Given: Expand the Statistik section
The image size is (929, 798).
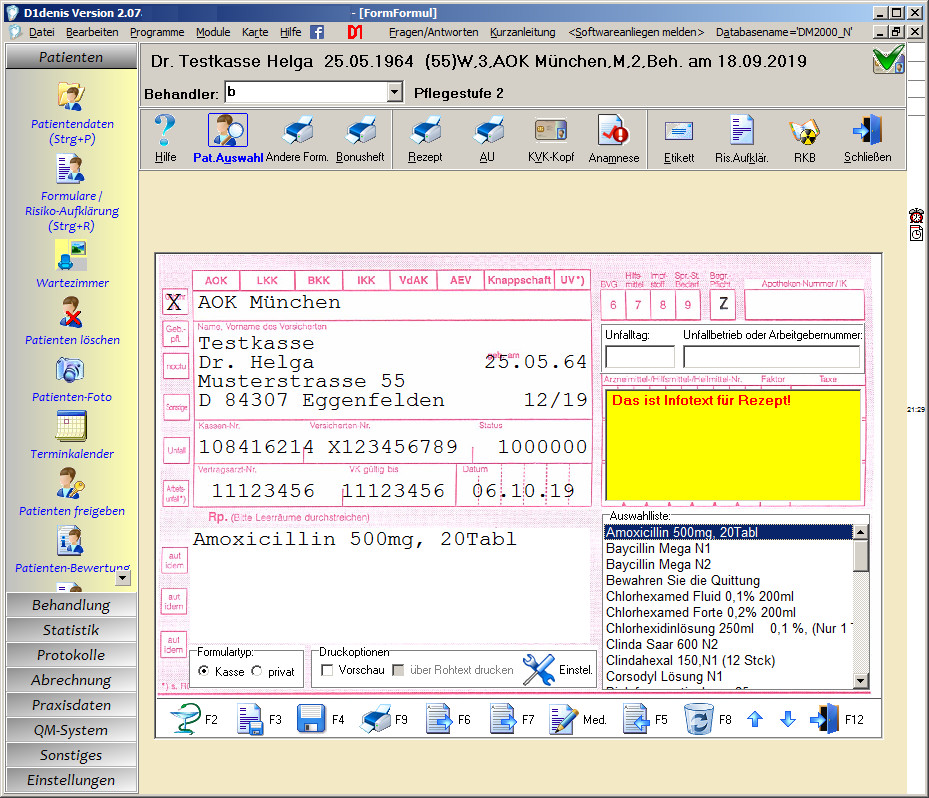Looking at the screenshot, I should [71, 630].
